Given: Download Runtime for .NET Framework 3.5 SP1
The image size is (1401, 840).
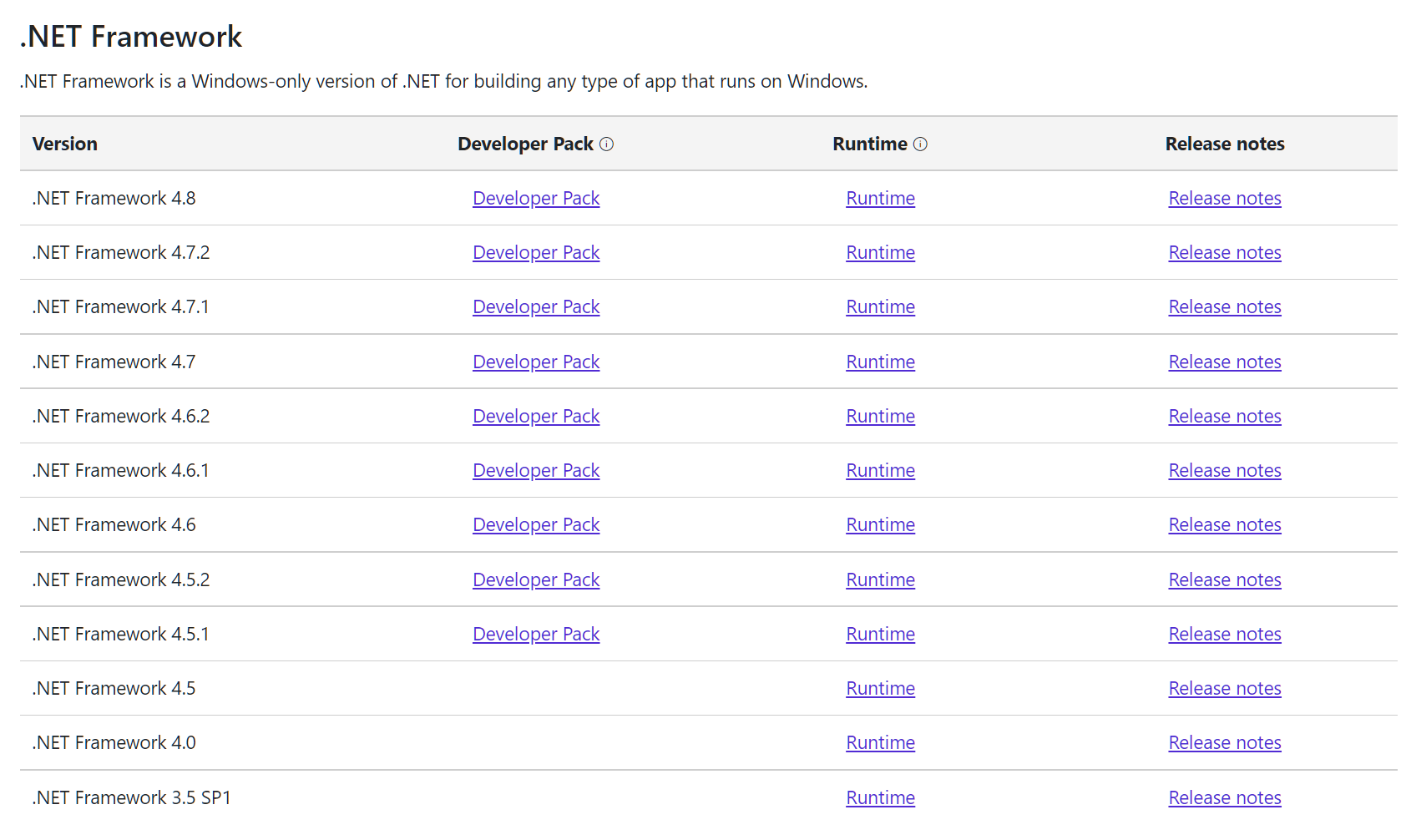Looking at the screenshot, I should tap(880, 798).
